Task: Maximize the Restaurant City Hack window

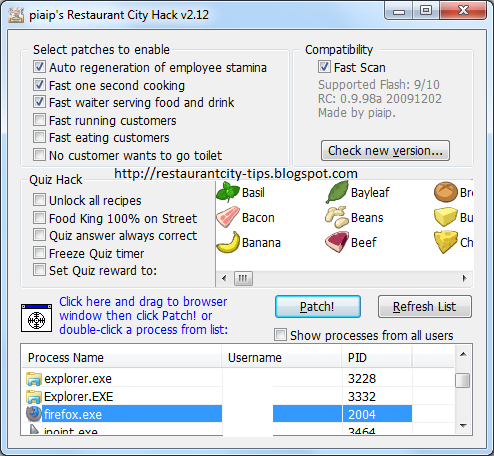Action: point(426,11)
